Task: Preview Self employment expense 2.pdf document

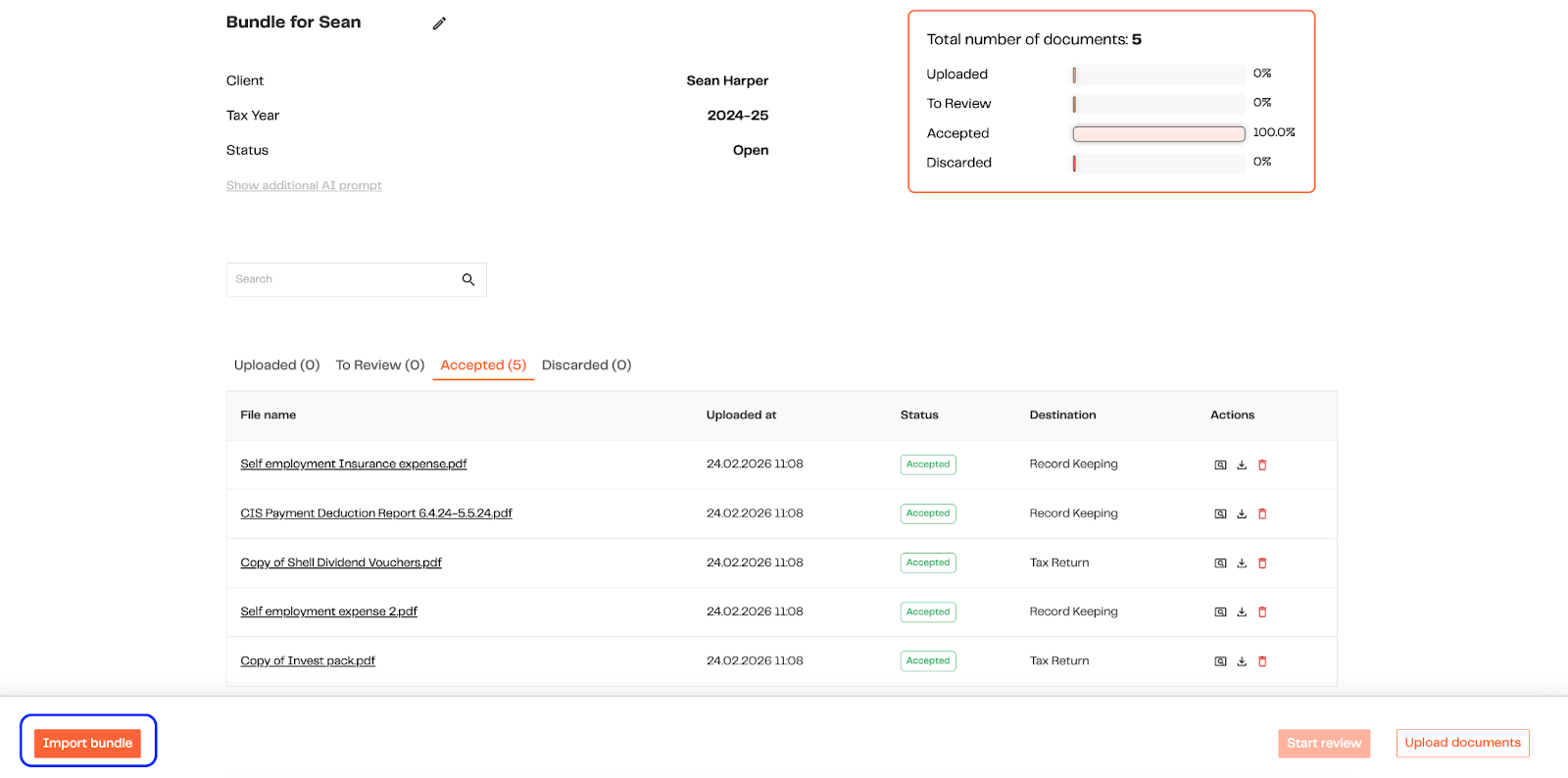Action: (x=1220, y=612)
